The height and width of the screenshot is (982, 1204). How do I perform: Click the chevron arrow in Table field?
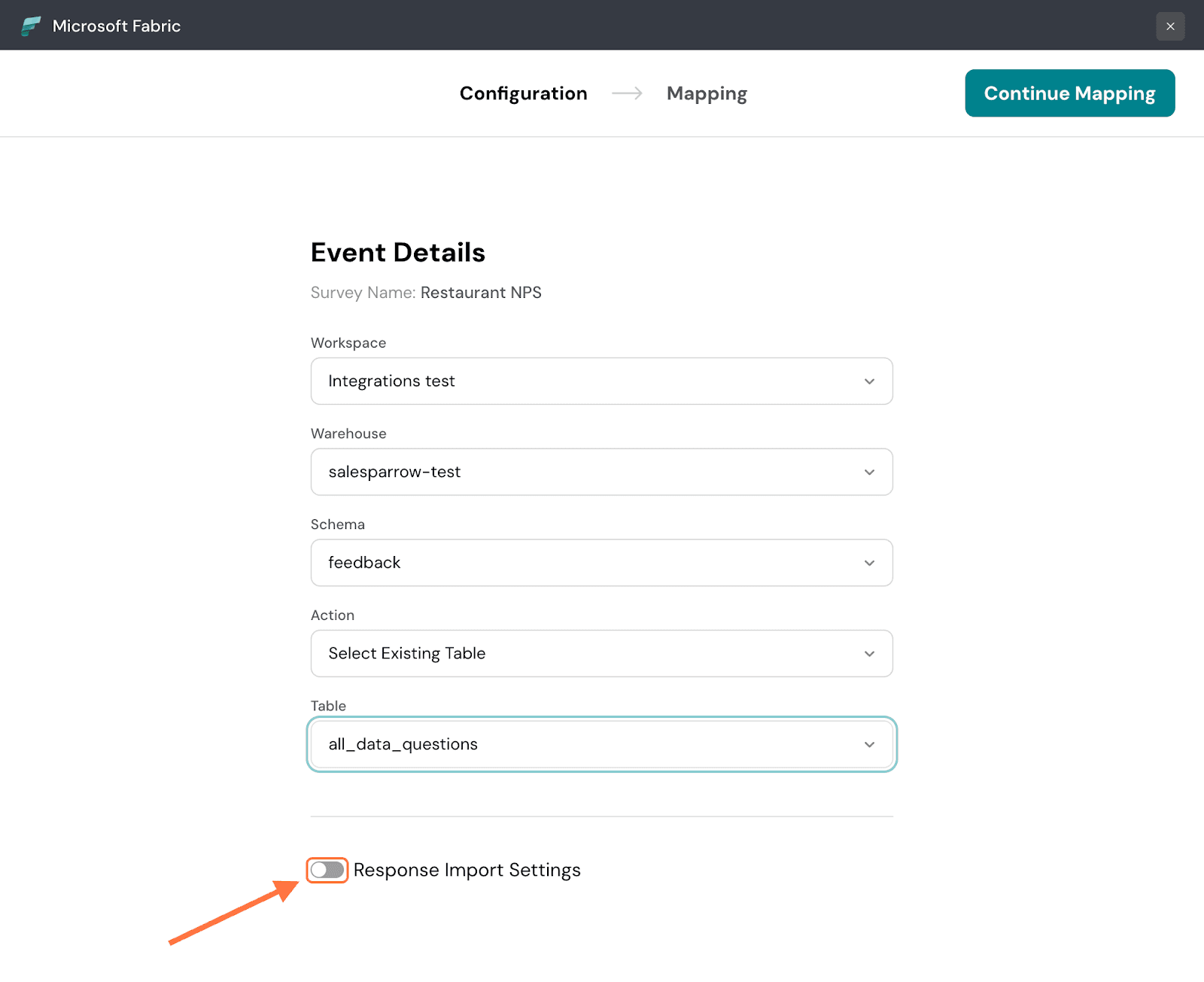(x=869, y=745)
